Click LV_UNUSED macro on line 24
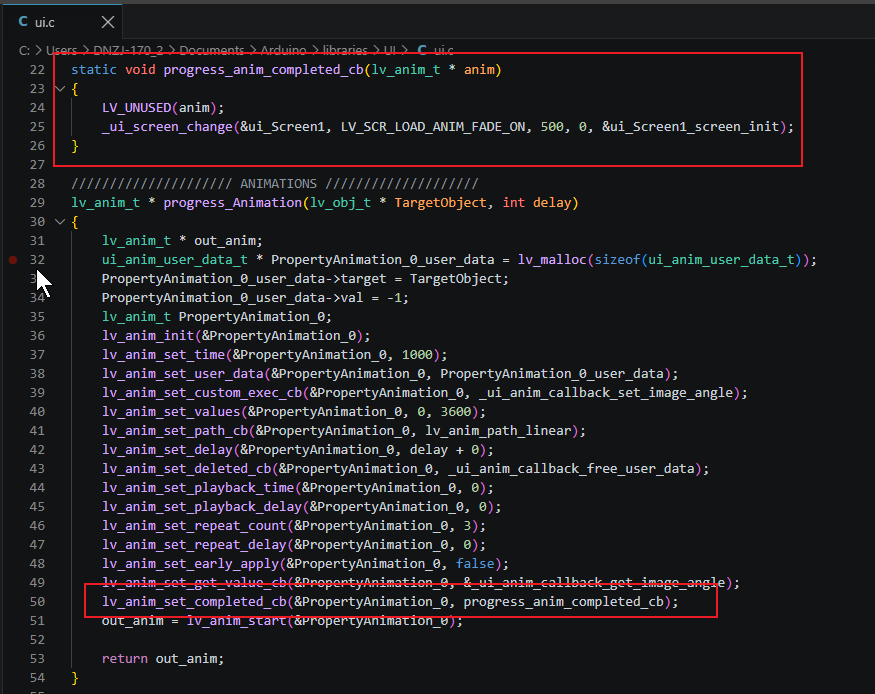This screenshot has width=875, height=694. 137,108
